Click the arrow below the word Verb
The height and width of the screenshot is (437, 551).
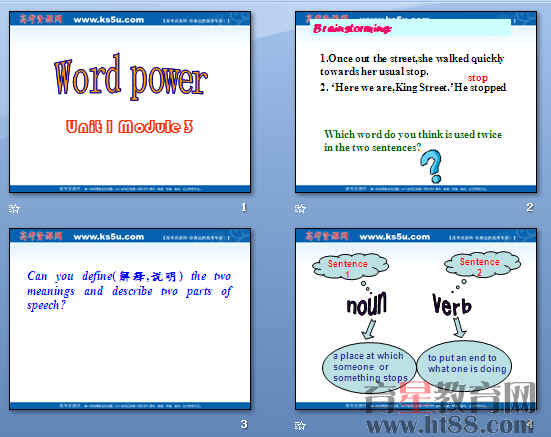(459, 327)
